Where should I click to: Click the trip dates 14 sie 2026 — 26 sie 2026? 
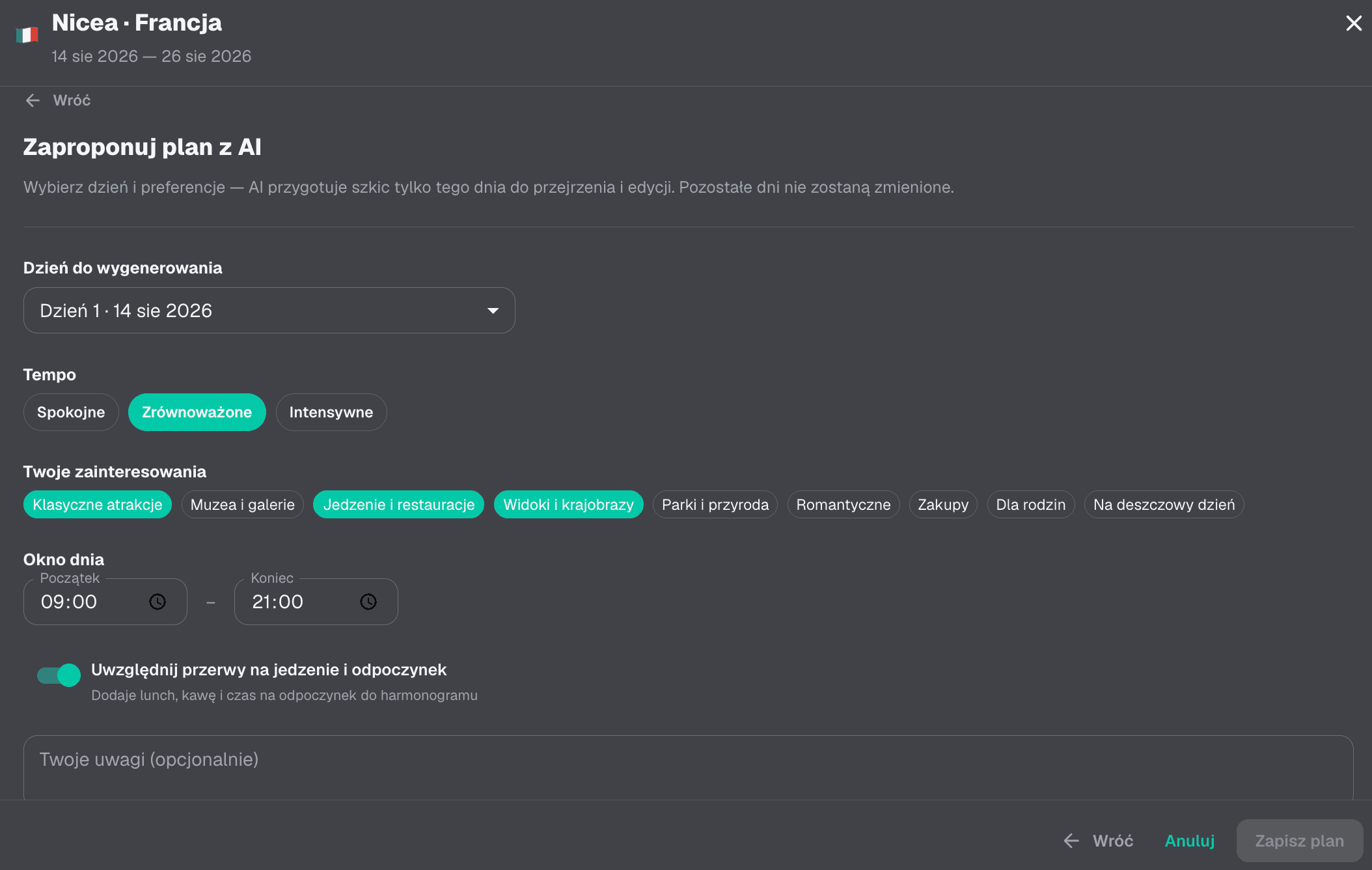(x=152, y=57)
